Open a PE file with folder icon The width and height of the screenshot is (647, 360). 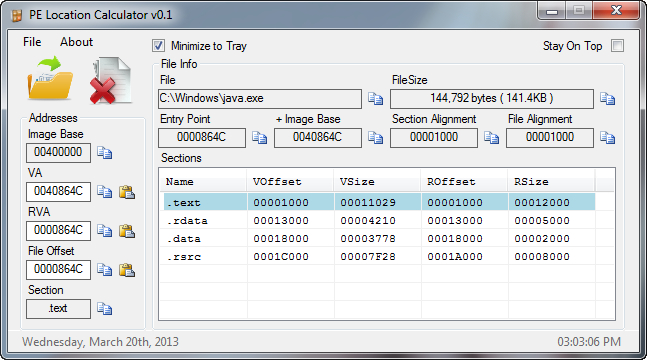click(x=50, y=78)
